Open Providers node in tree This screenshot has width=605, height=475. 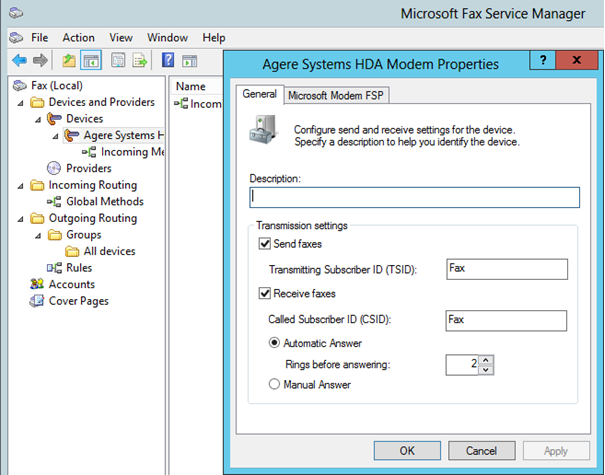(x=88, y=168)
